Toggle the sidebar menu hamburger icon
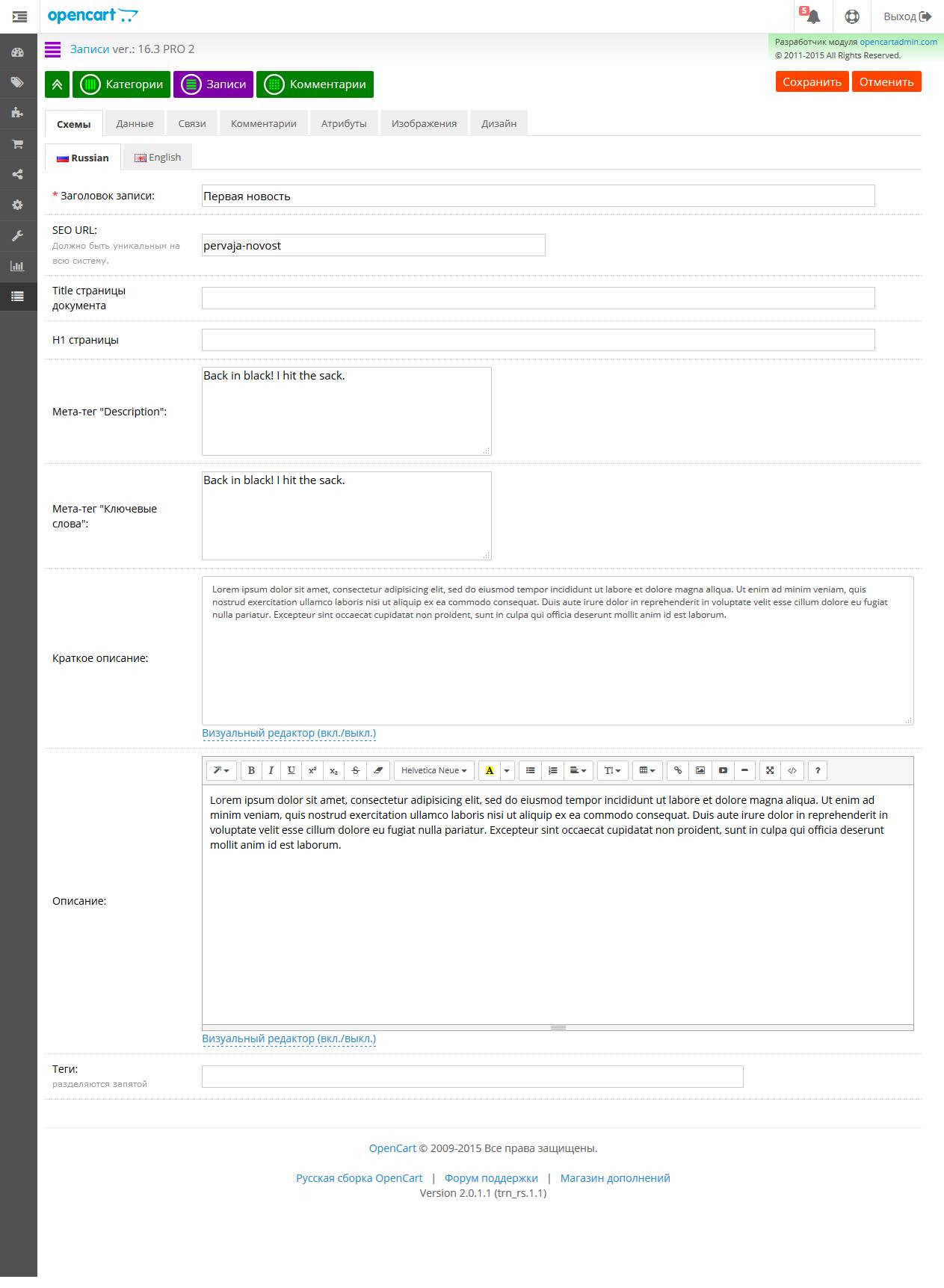The image size is (944, 1288). pyautogui.click(x=19, y=16)
